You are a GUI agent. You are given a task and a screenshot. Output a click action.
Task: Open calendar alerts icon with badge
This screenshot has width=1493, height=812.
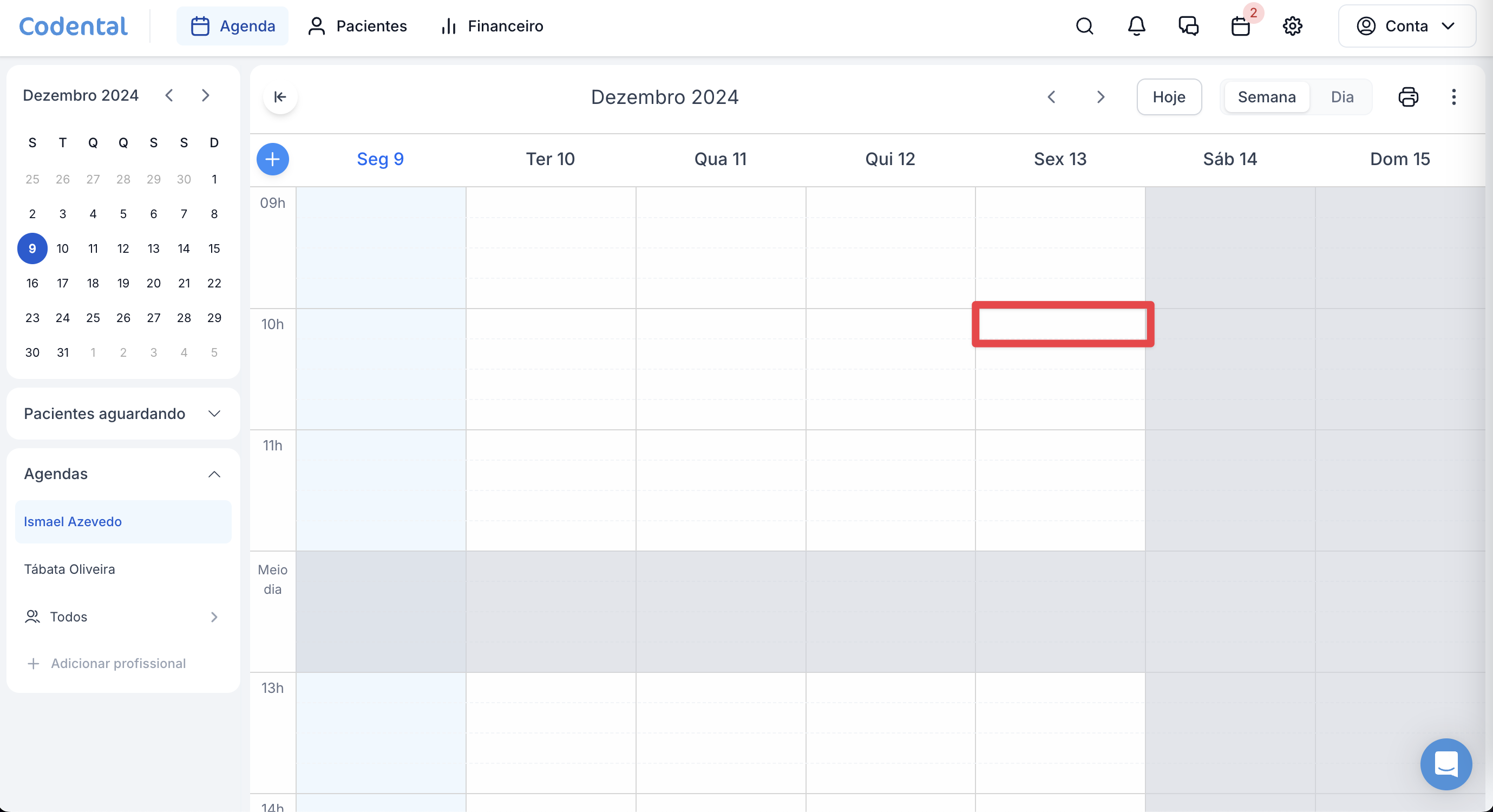[x=1240, y=26]
